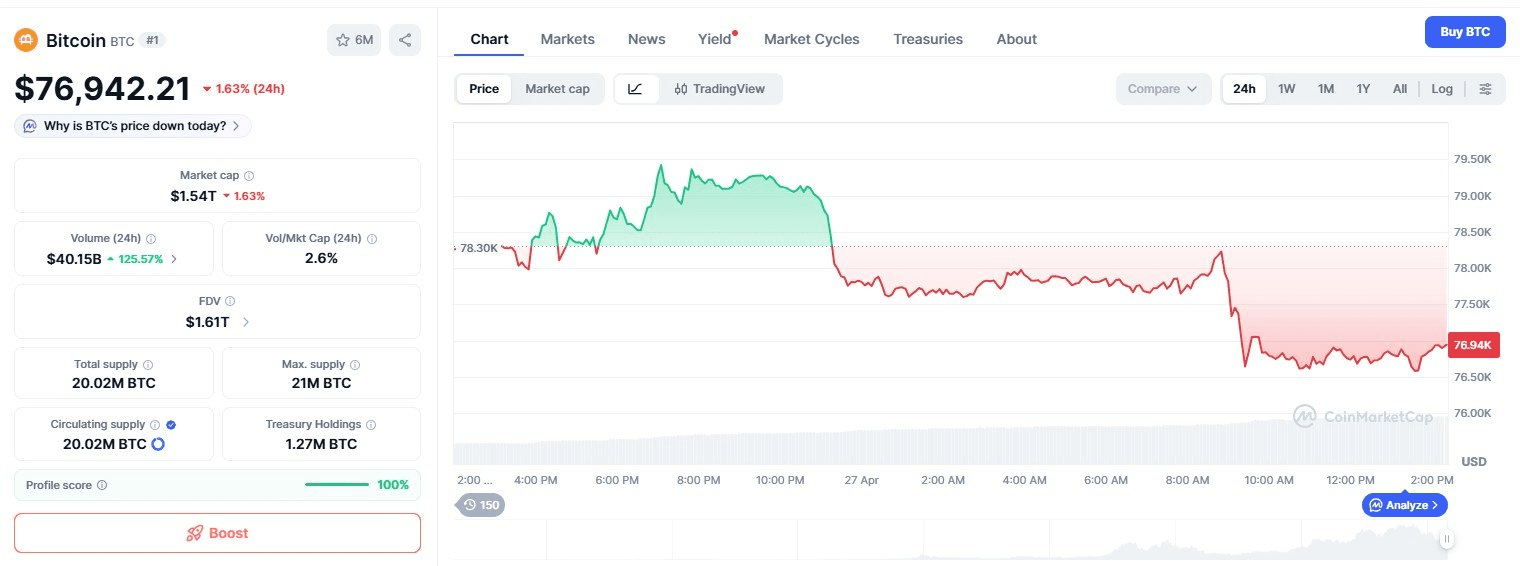Switch chart to Market cap view

click(557, 89)
